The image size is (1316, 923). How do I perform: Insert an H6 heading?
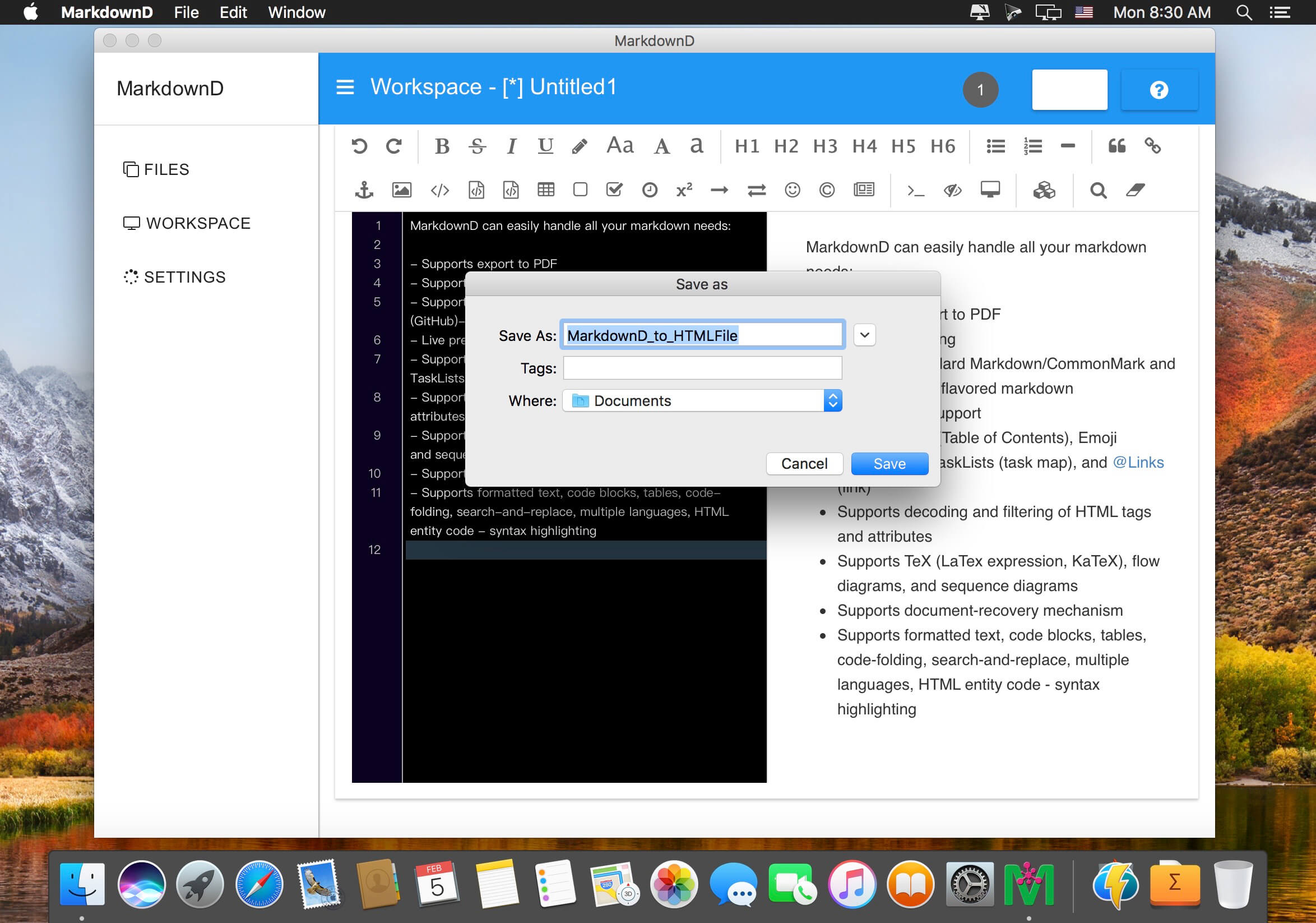tap(943, 146)
